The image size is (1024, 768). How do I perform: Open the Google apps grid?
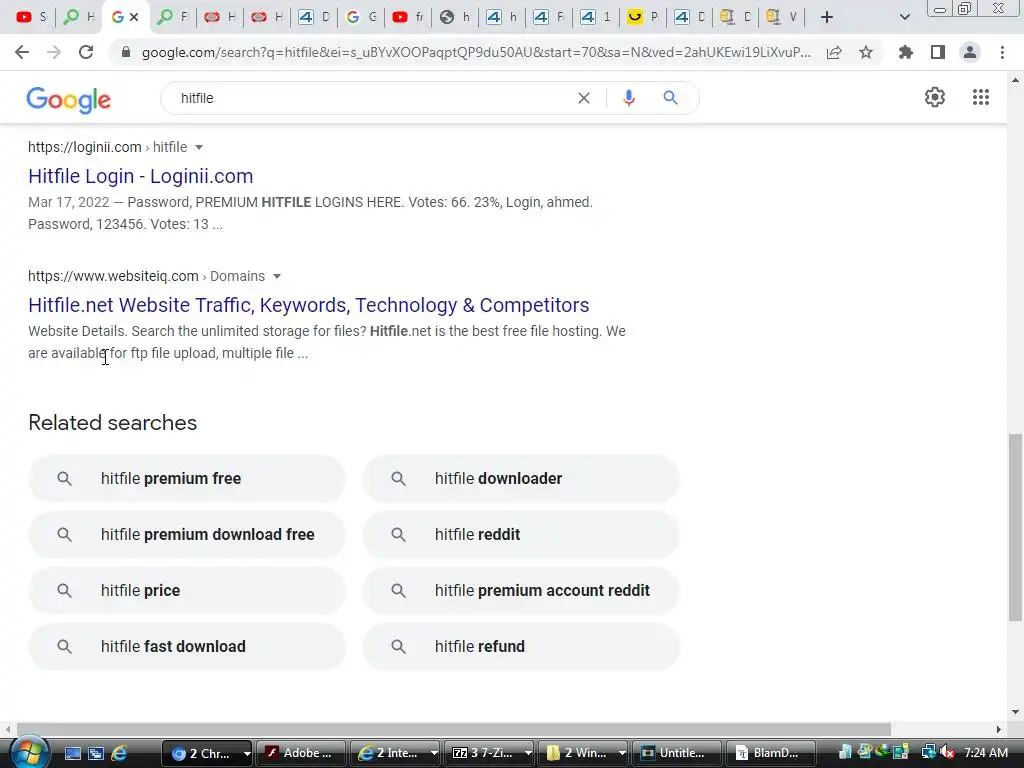[981, 97]
